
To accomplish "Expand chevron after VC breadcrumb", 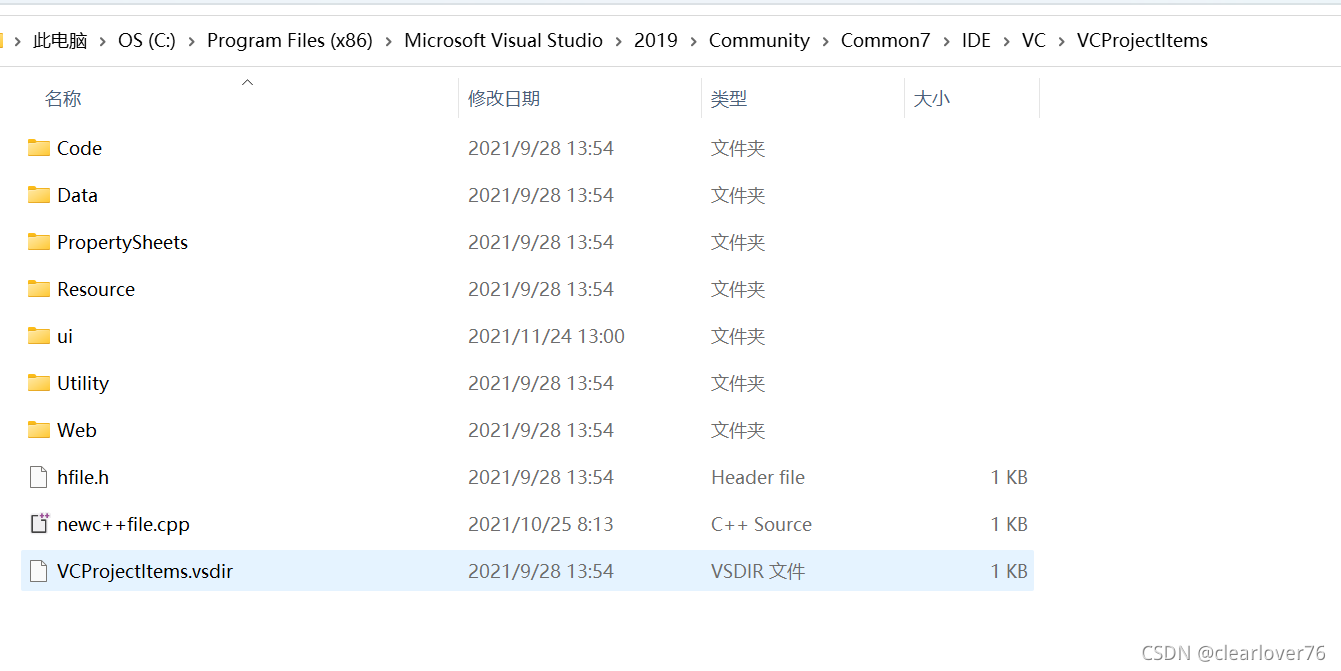I will click(x=1062, y=41).
